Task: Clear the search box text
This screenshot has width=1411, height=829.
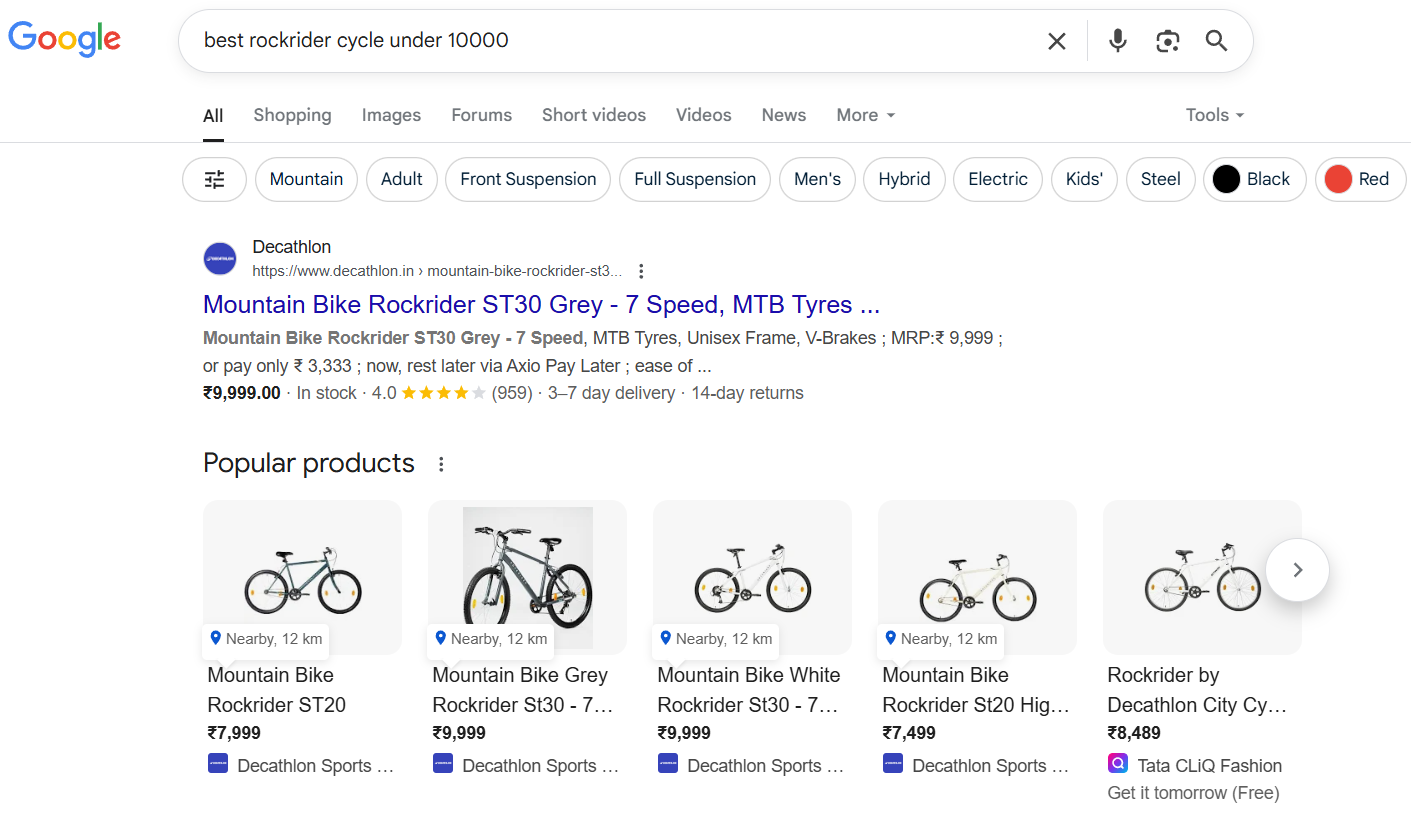Action: coord(1056,41)
